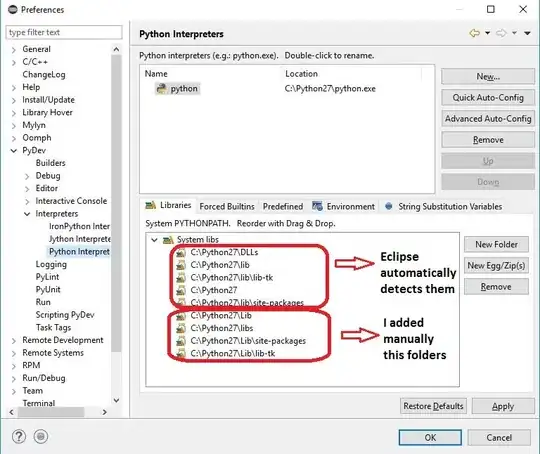
Task: Collapse the PyDev tree node
Action: pos(14,151)
